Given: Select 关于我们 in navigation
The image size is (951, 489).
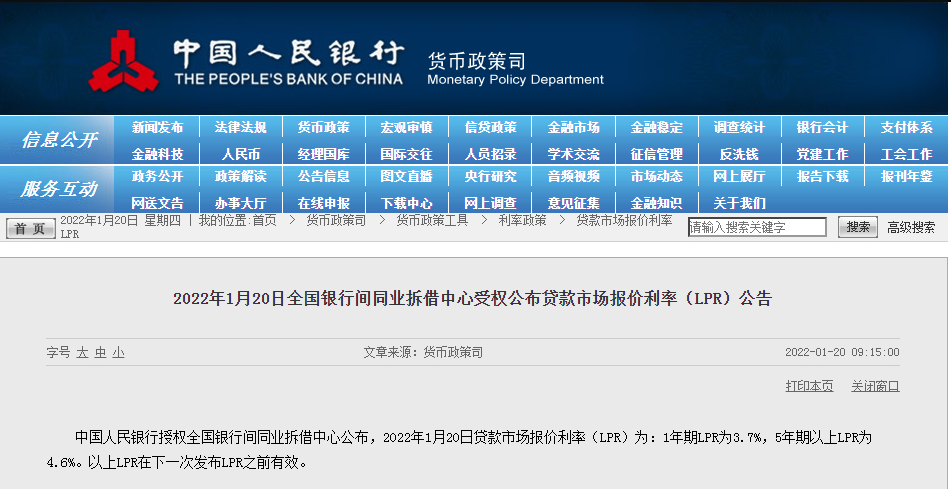Looking at the screenshot, I should (x=739, y=203).
